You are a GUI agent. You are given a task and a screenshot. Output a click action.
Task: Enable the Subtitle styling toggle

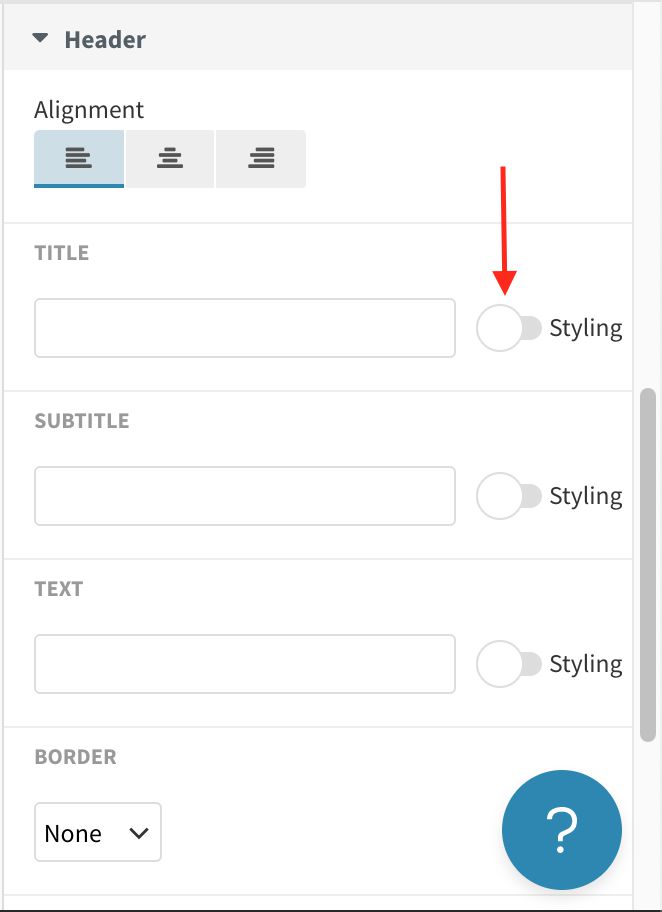click(509, 496)
